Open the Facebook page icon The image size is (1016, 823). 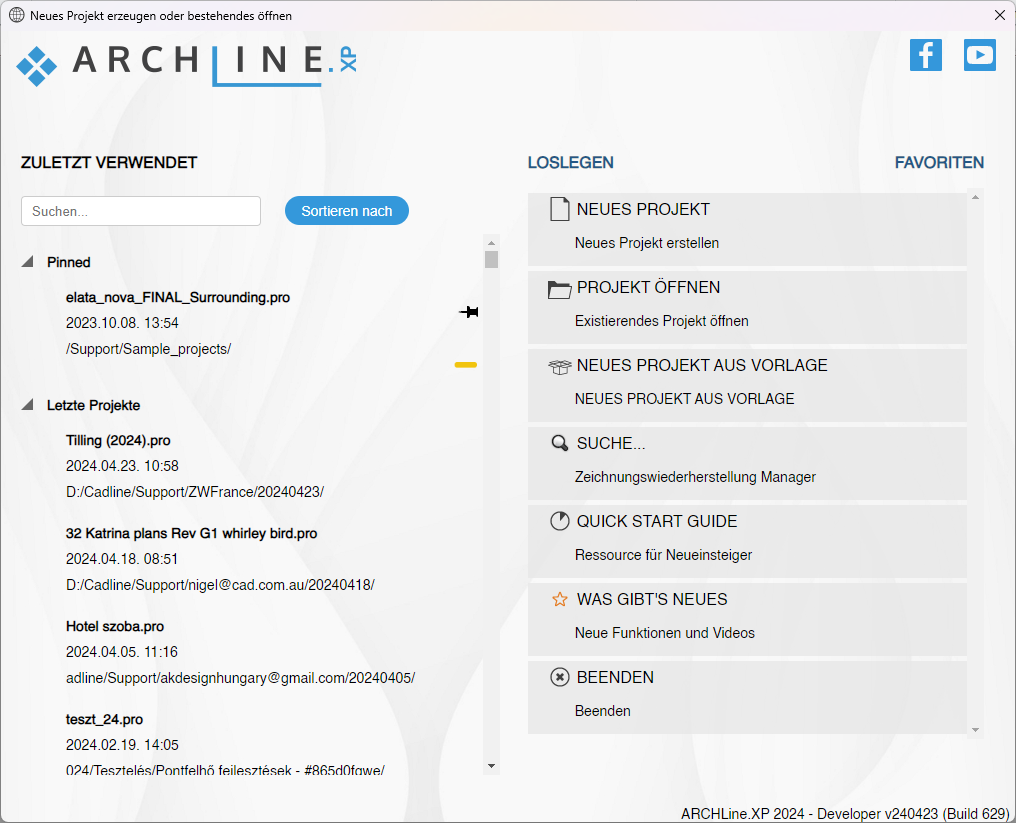tap(925, 54)
